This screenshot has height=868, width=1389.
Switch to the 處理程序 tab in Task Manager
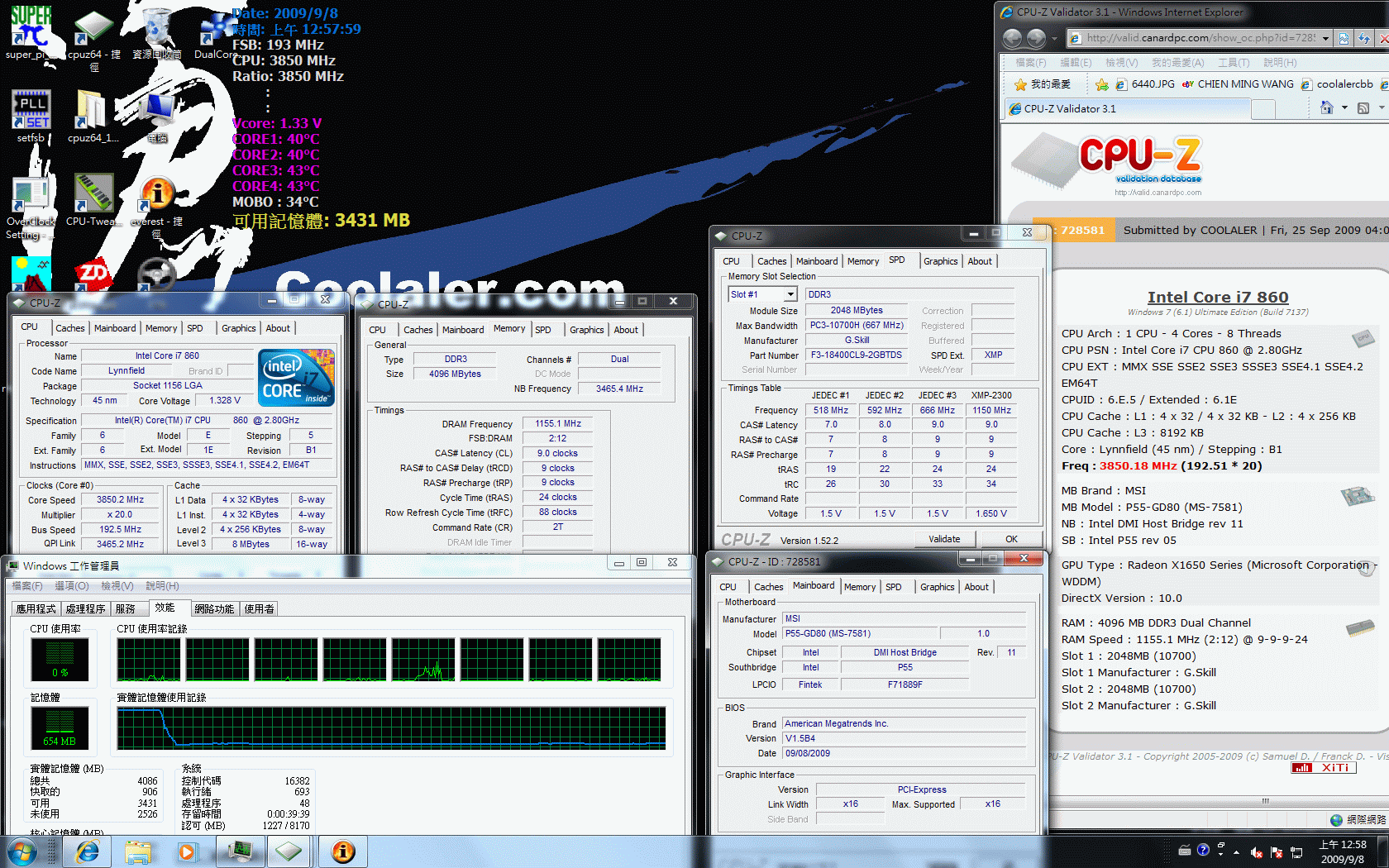pyautogui.click(x=85, y=608)
